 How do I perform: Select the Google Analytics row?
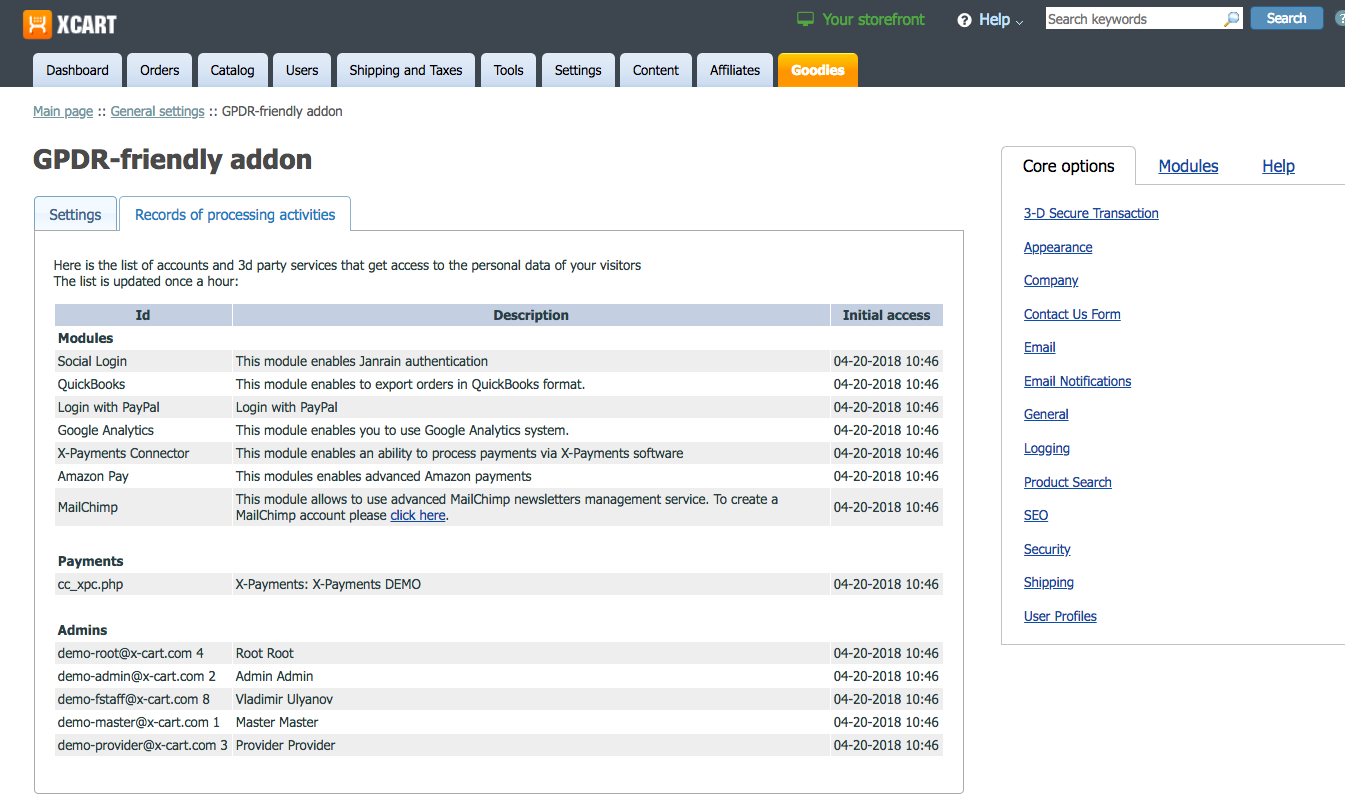click(499, 430)
